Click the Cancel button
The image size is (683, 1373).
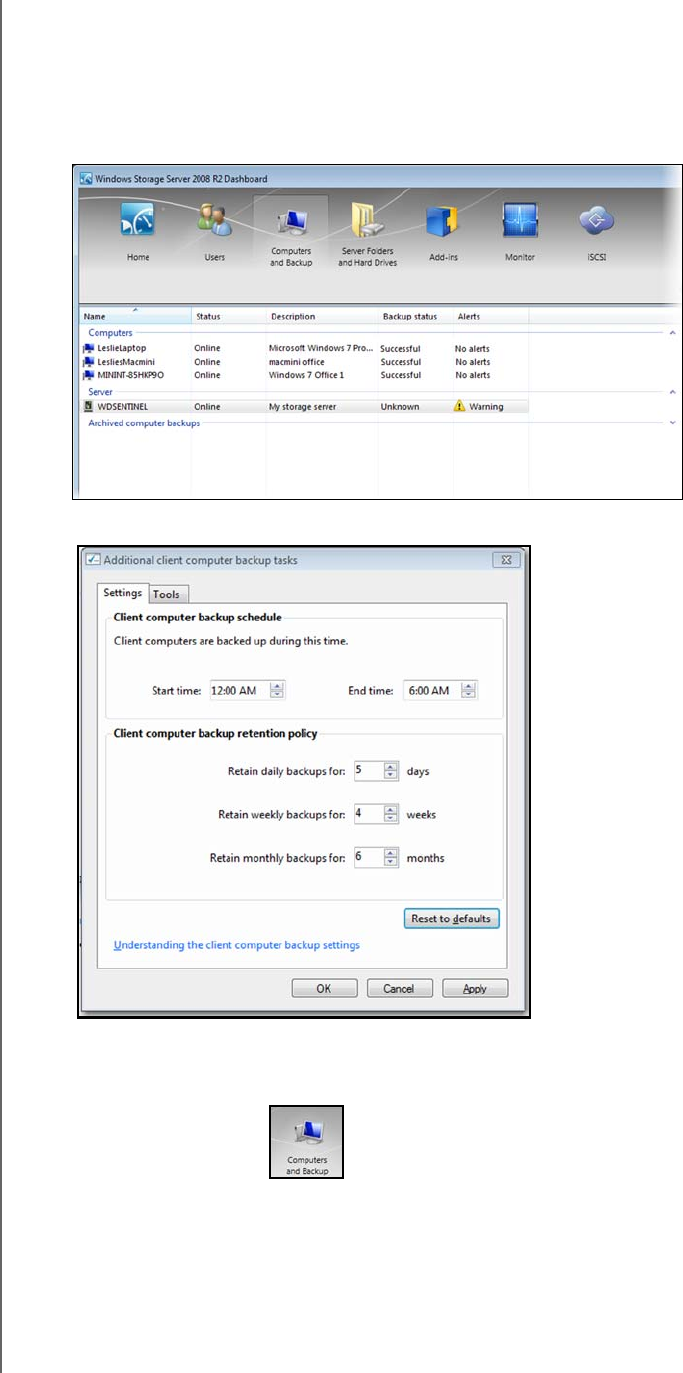click(399, 988)
